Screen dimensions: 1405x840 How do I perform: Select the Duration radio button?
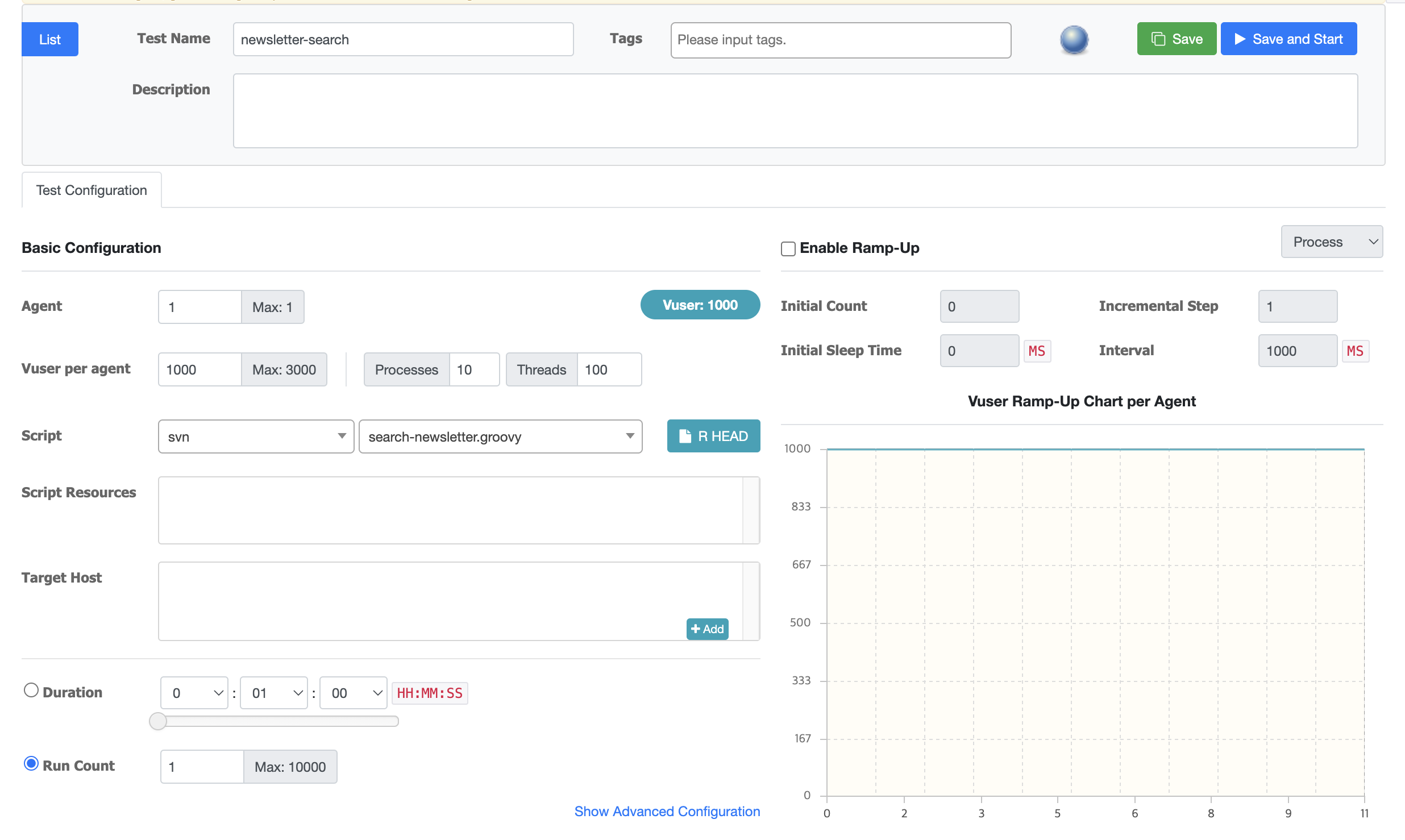31,691
